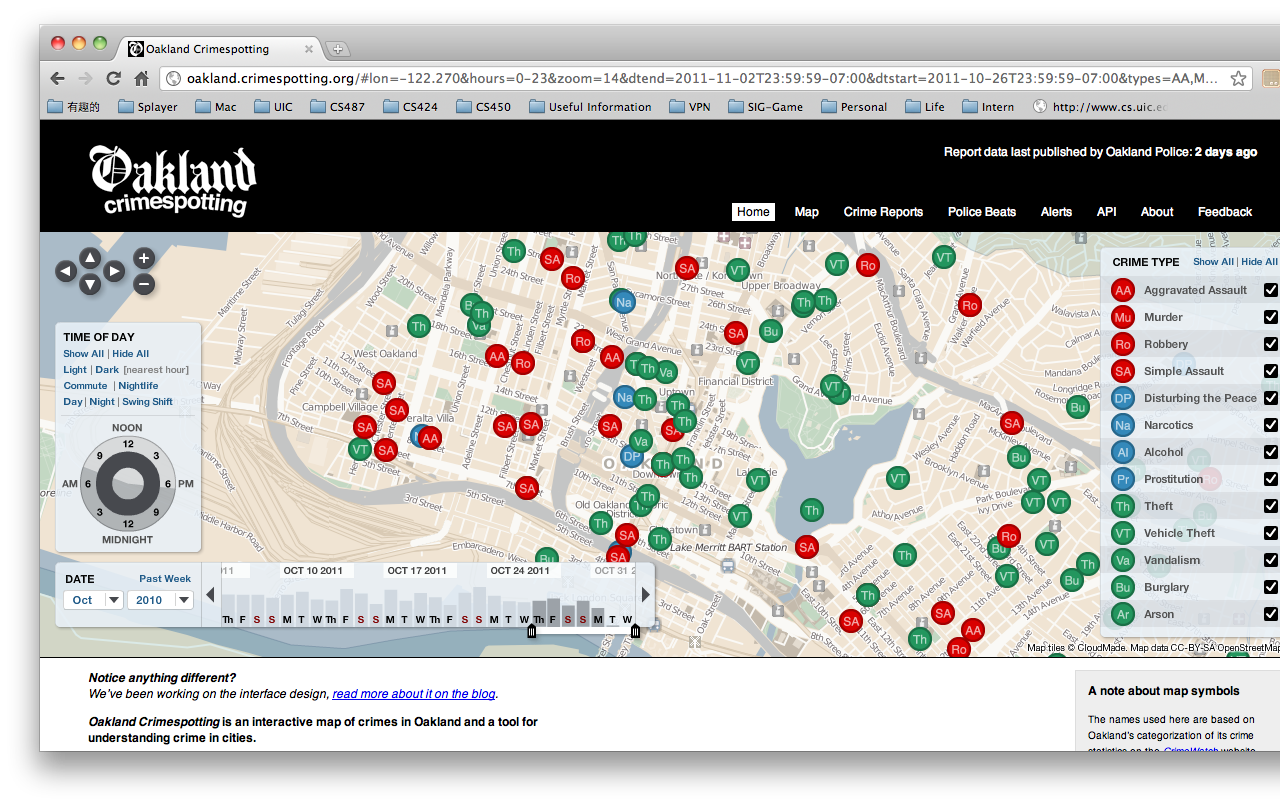Open a new browser tab
This screenshot has width=1280, height=800.
click(337, 49)
